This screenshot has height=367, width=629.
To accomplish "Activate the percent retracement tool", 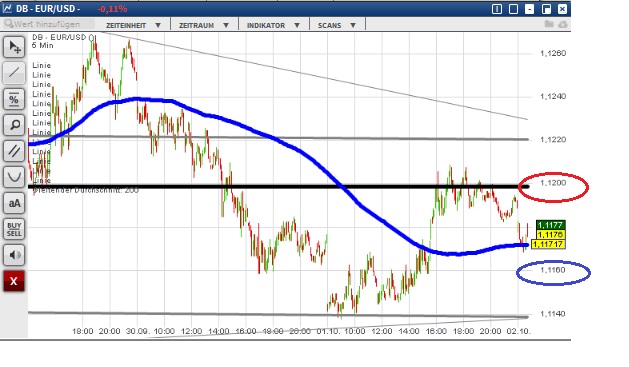I will tap(14, 99).
